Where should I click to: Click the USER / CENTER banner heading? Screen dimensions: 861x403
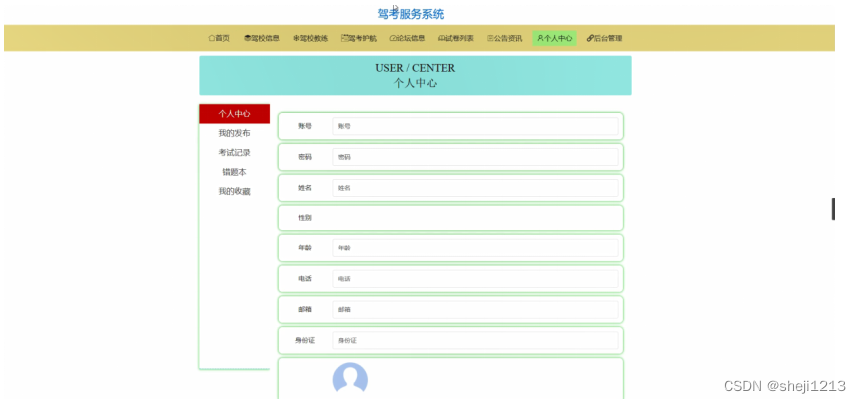(x=415, y=68)
